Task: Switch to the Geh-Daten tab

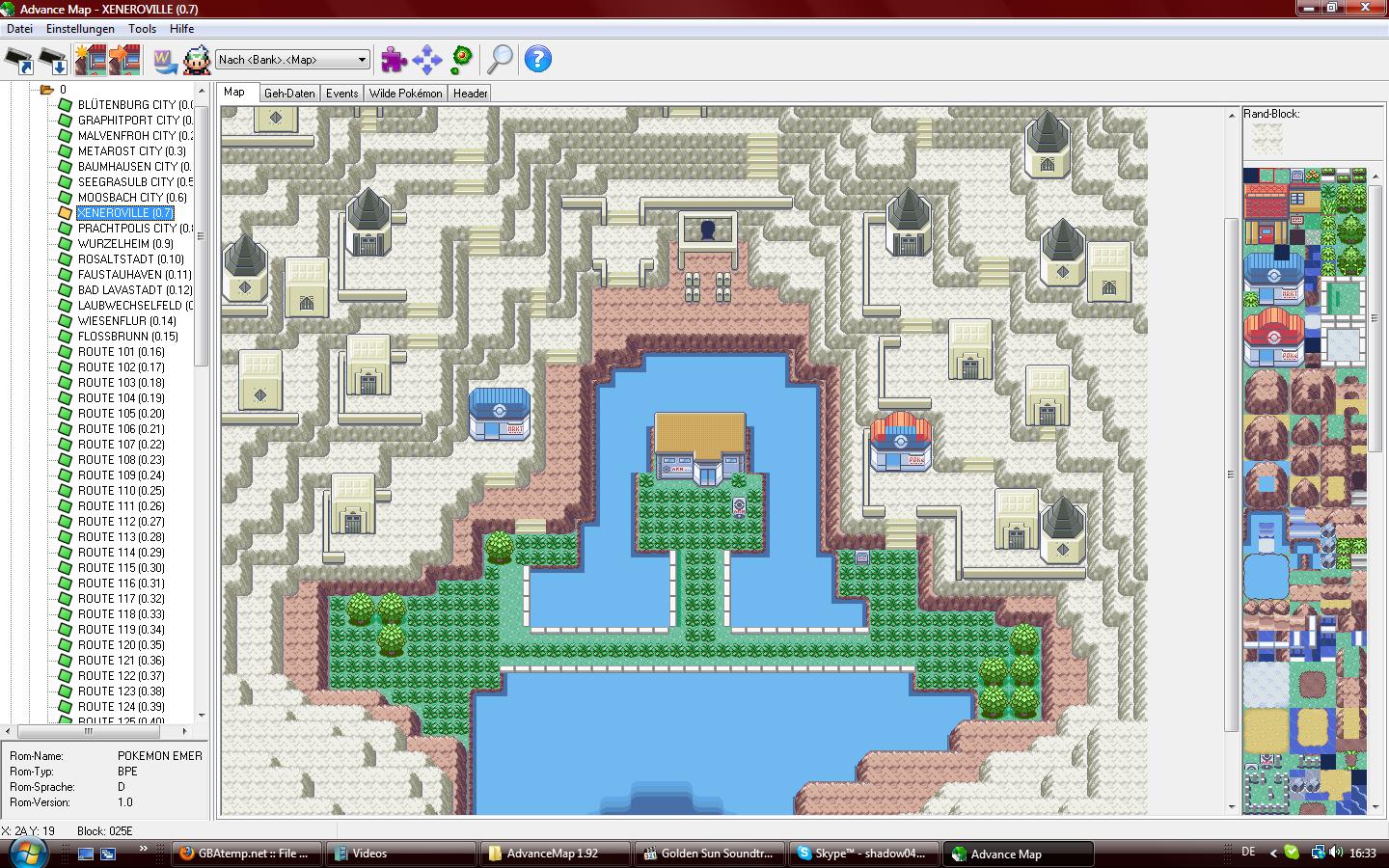Action: [x=289, y=94]
